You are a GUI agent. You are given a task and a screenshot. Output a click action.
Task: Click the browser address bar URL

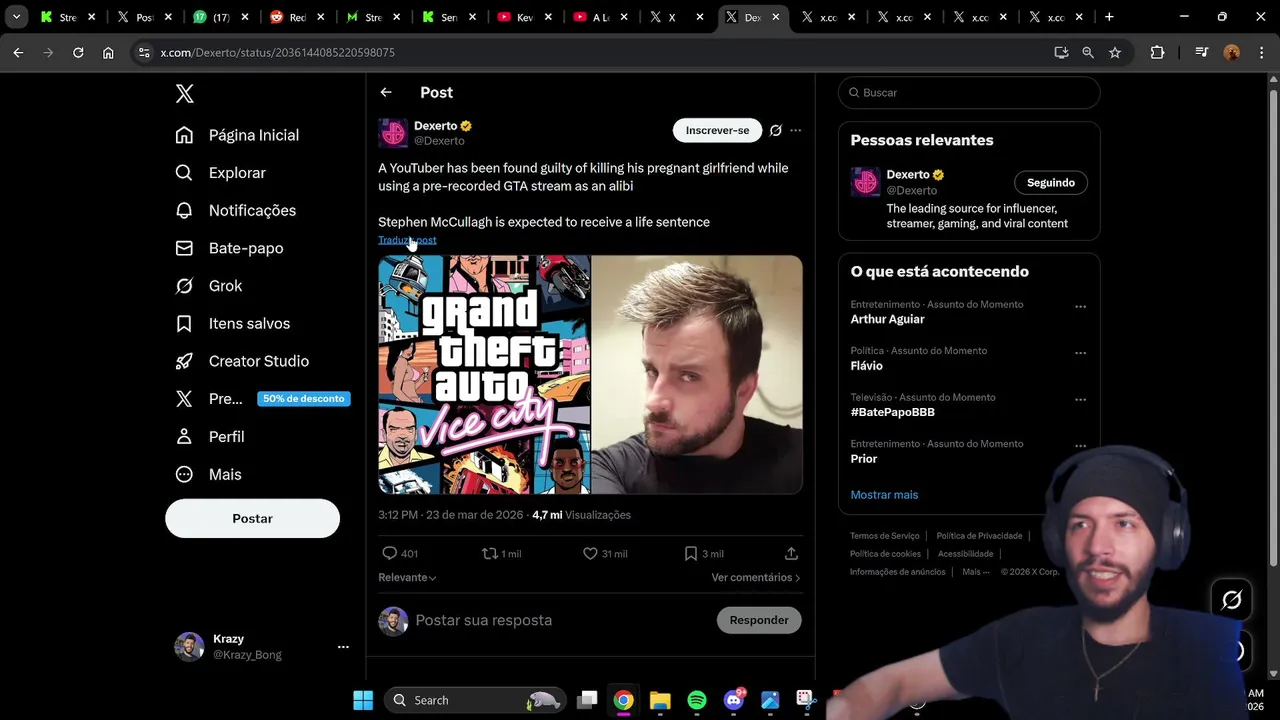278,52
